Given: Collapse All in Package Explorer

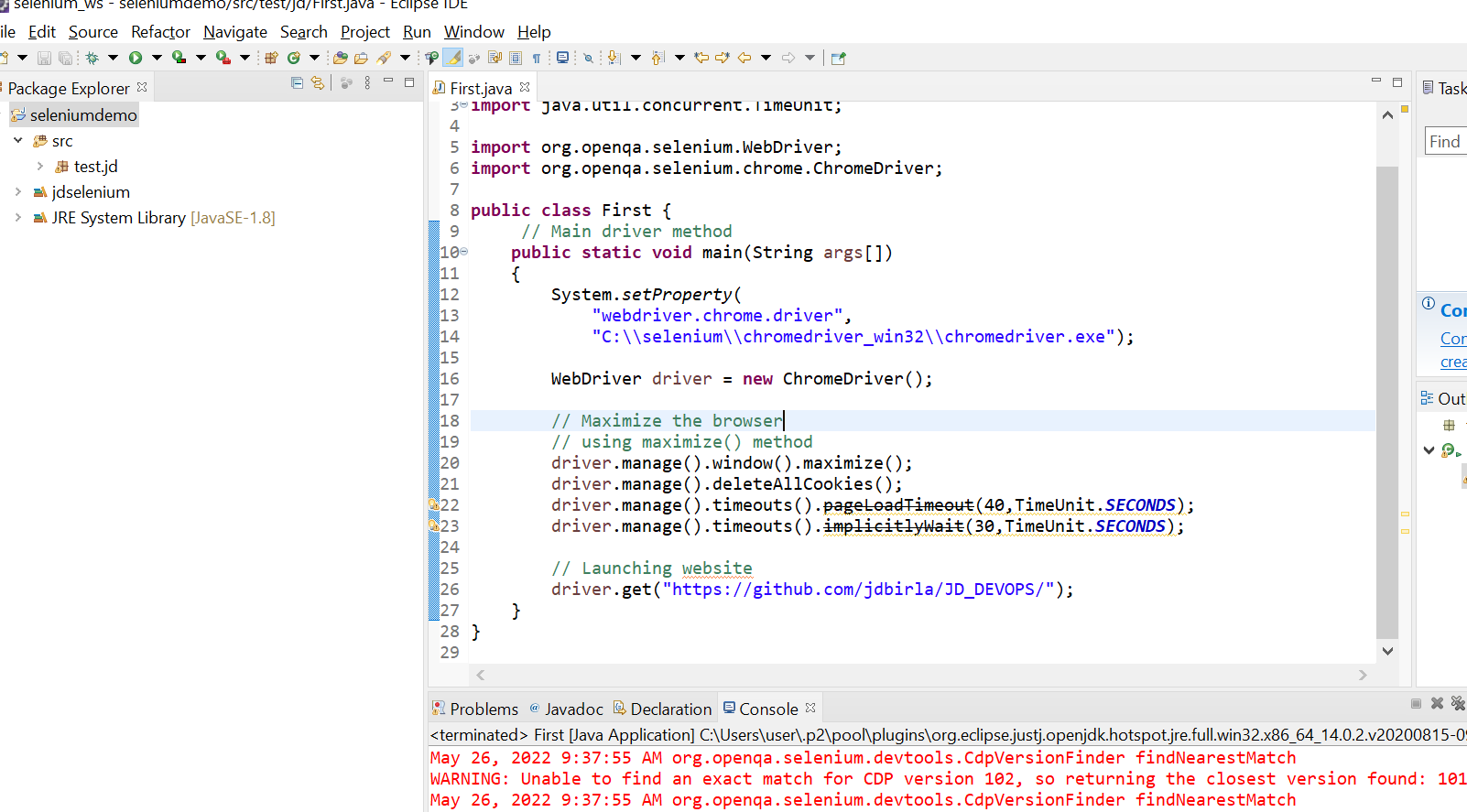Looking at the screenshot, I should pyautogui.click(x=297, y=83).
